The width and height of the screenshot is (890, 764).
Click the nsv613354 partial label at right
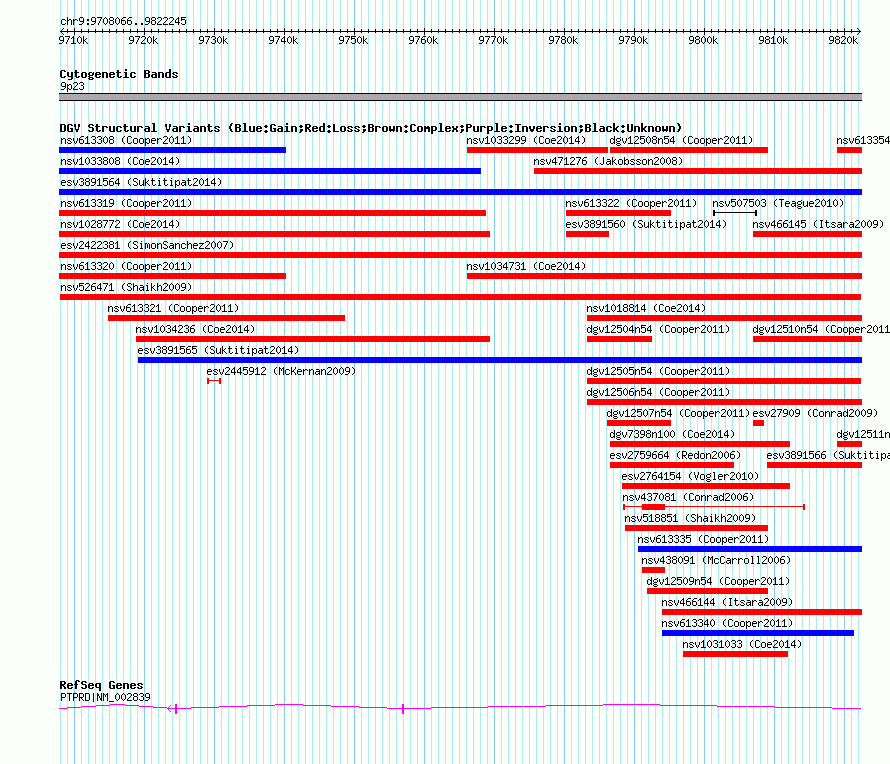point(863,140)
